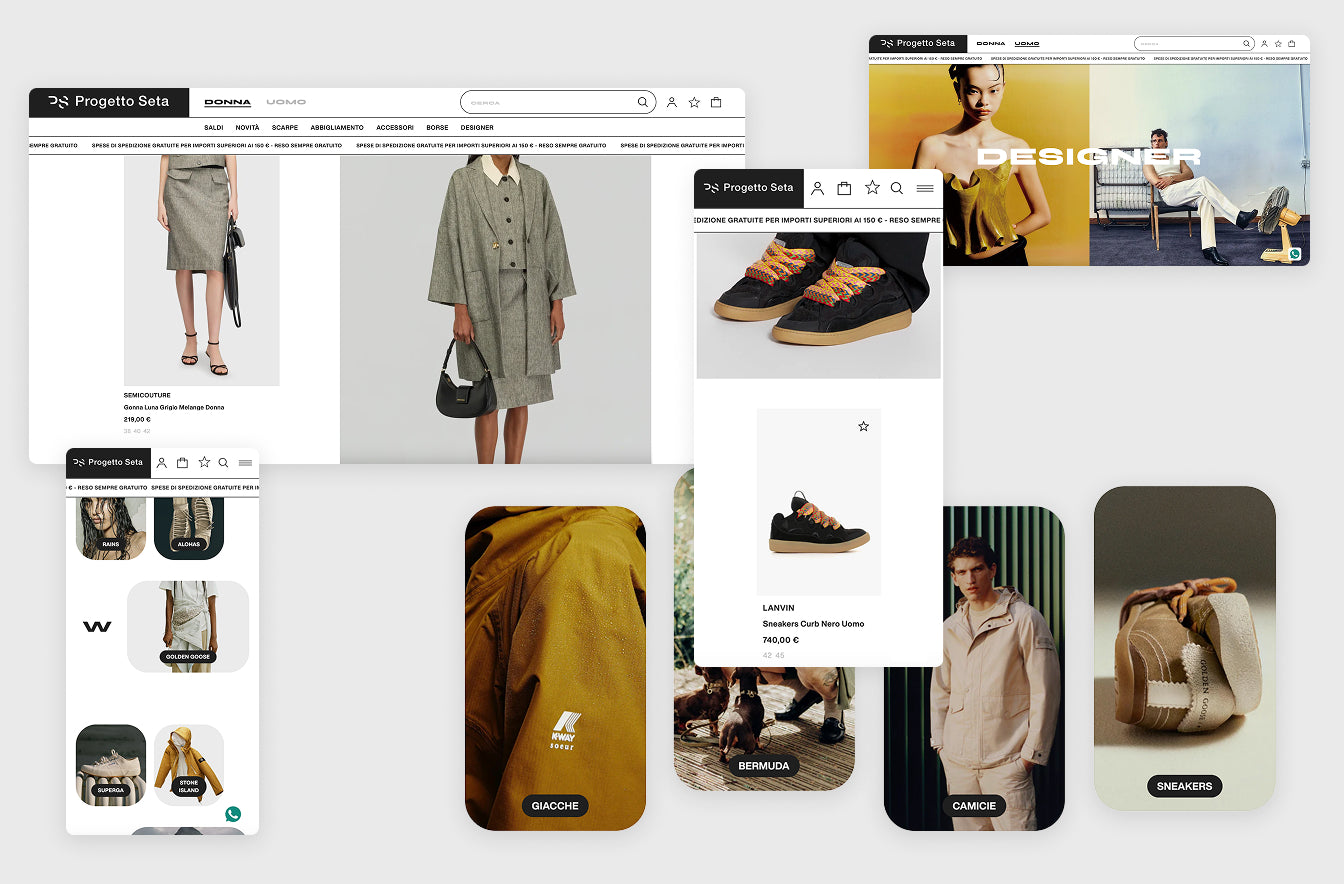Open shopping bag in Lanvin mobile view

point(844,188)
